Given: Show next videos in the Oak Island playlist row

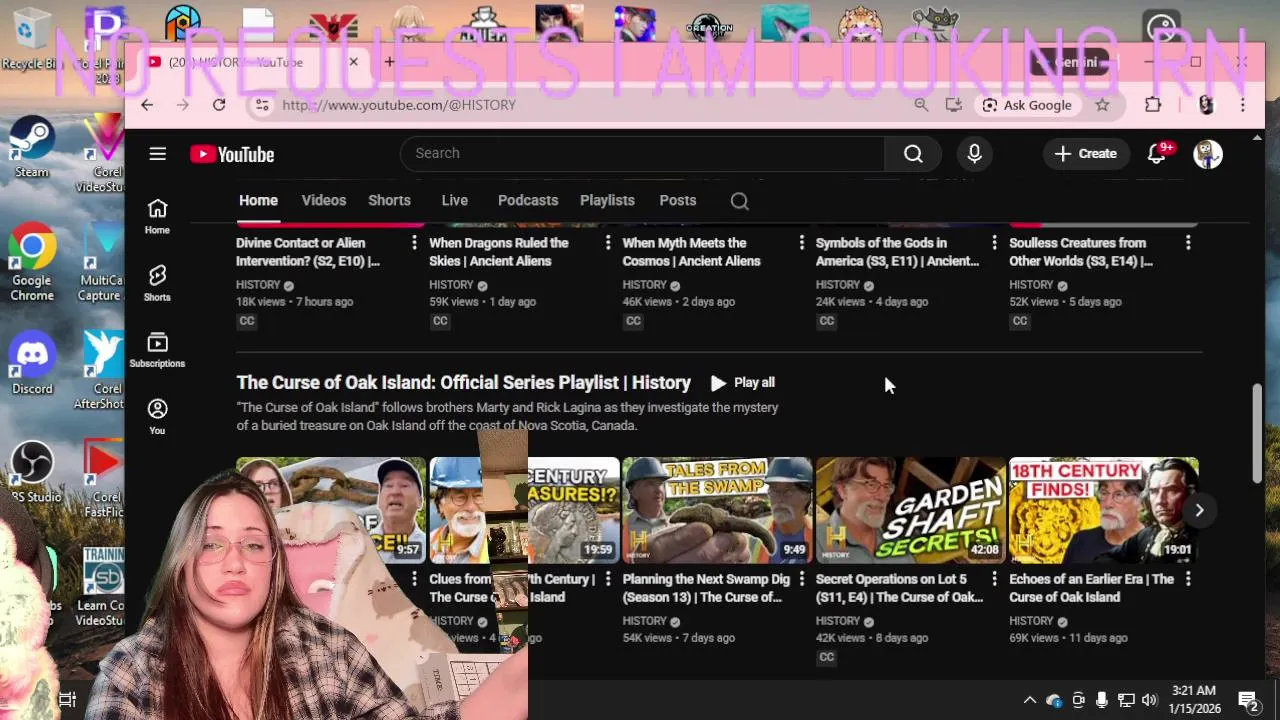Looking at the screenshot, I should (x=1199, y=510).
